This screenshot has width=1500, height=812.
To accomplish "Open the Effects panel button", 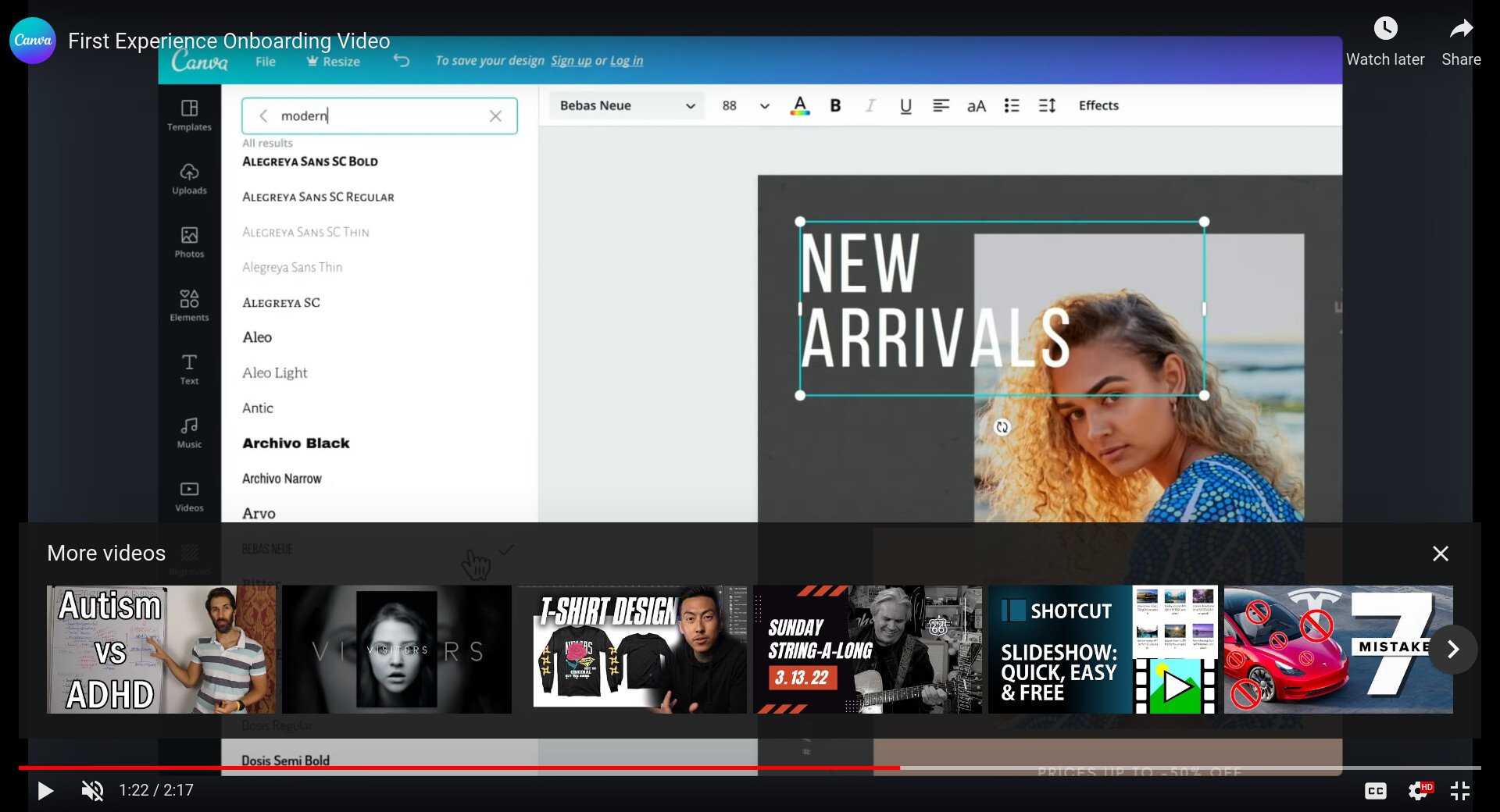I will click(1098, 105).
